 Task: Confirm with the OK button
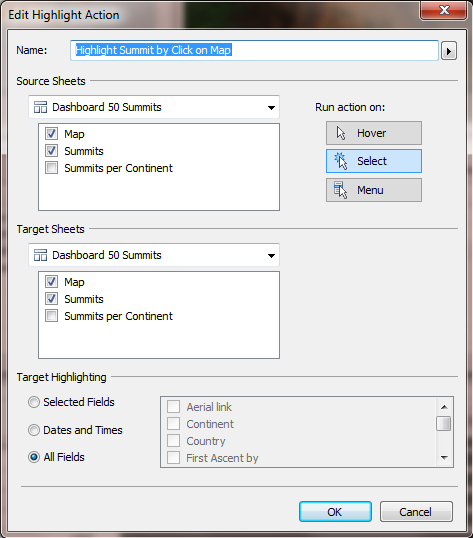tap(335, 512)
